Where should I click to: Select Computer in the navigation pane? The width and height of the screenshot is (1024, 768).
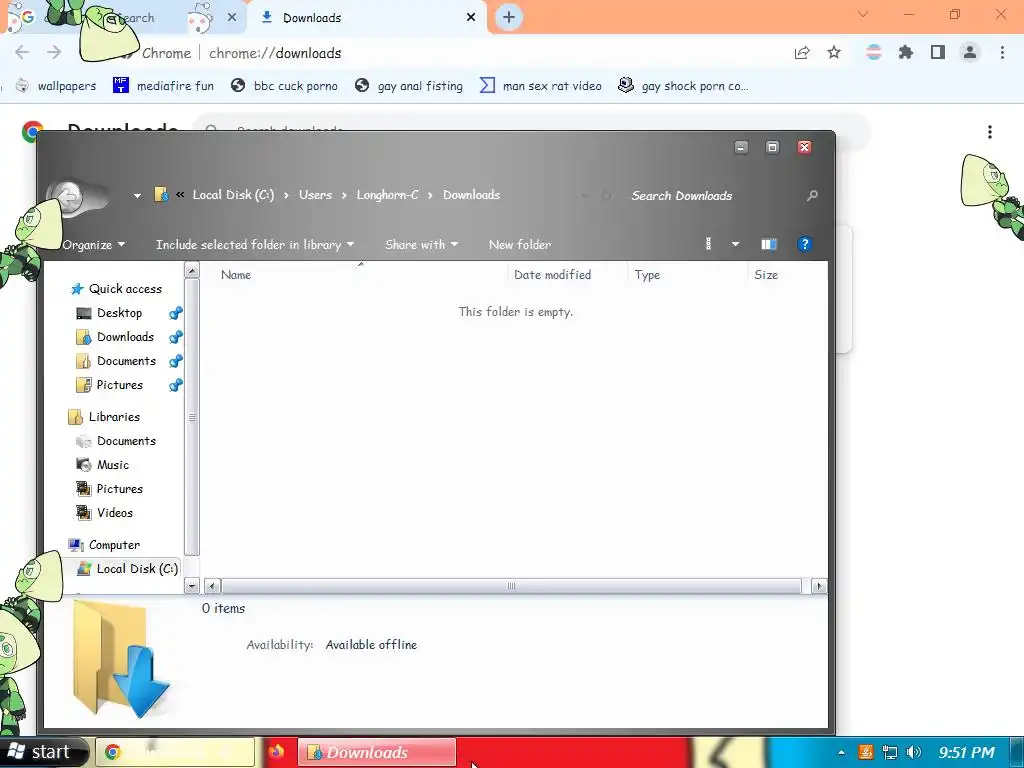tap(104, 545)
